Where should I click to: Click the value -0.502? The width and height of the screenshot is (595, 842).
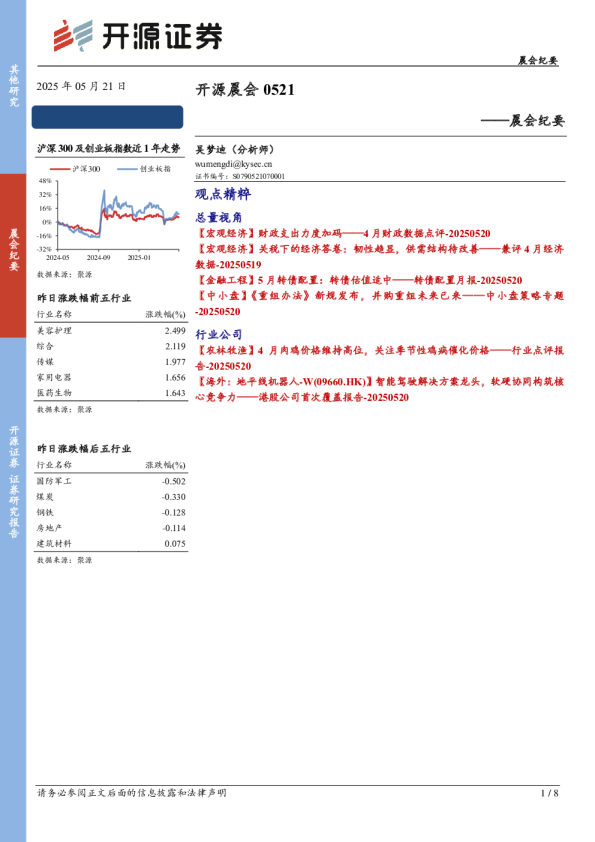173,482
